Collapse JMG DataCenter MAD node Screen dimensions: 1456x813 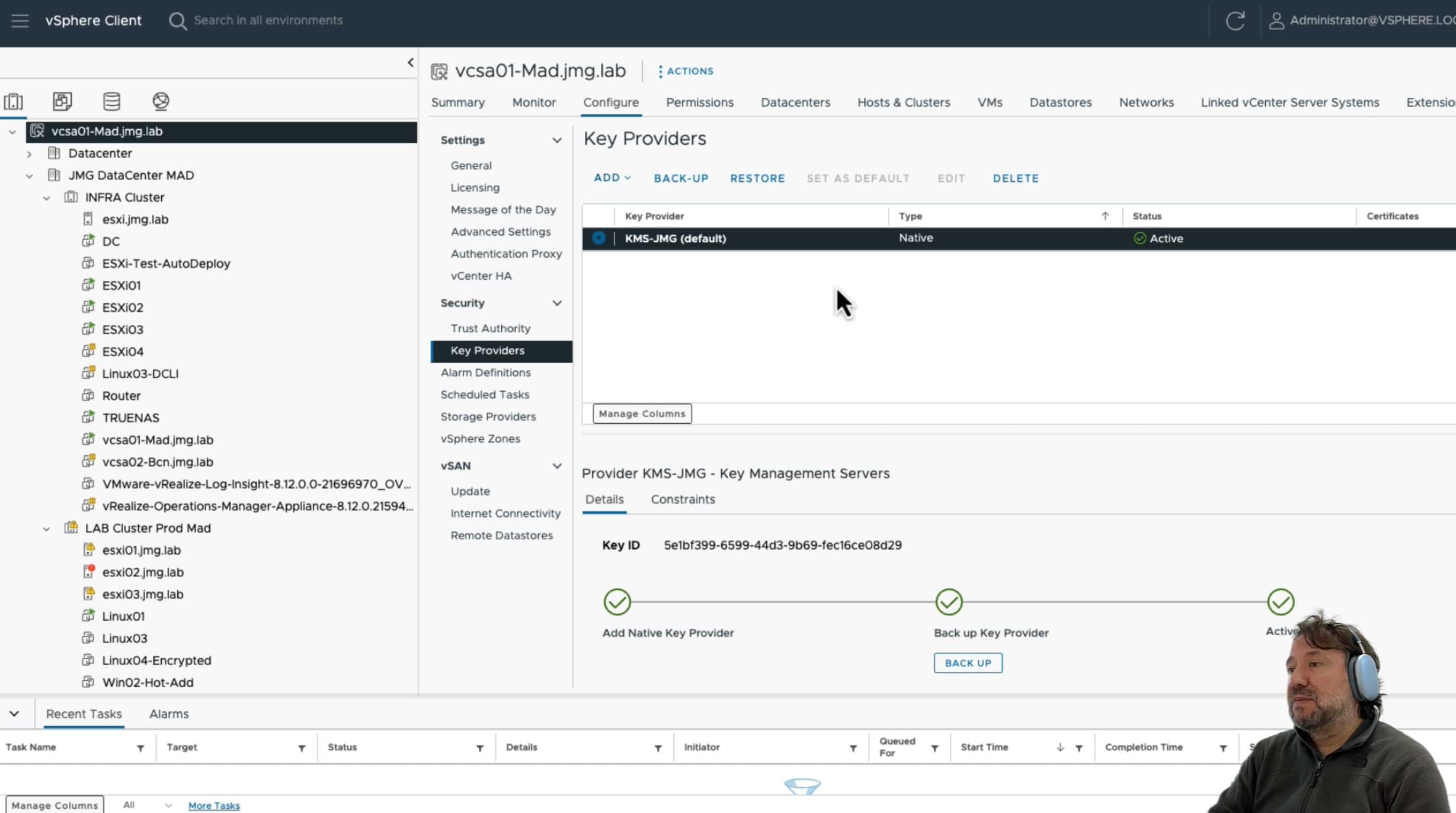tap(29, 176)
